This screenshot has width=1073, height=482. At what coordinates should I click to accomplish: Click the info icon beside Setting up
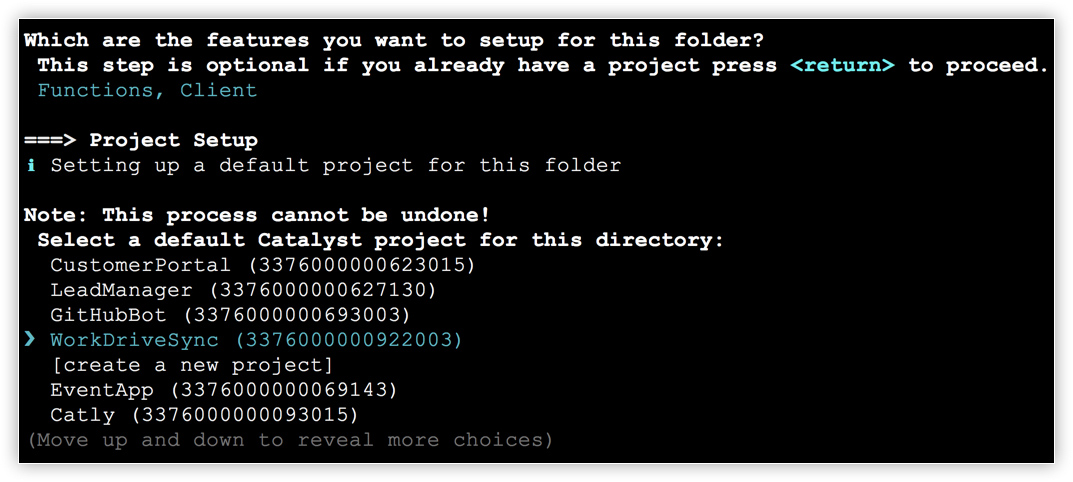tap(31, 165)
